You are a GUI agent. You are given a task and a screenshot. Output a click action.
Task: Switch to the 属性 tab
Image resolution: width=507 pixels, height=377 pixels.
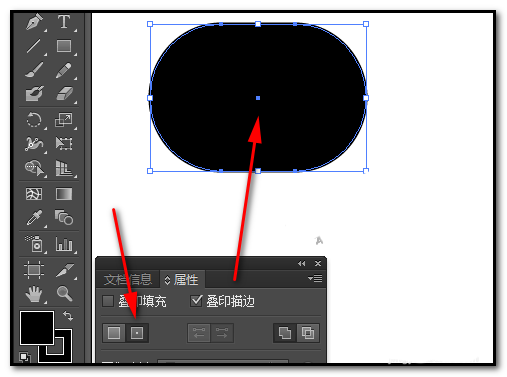(x=186, y=280)
